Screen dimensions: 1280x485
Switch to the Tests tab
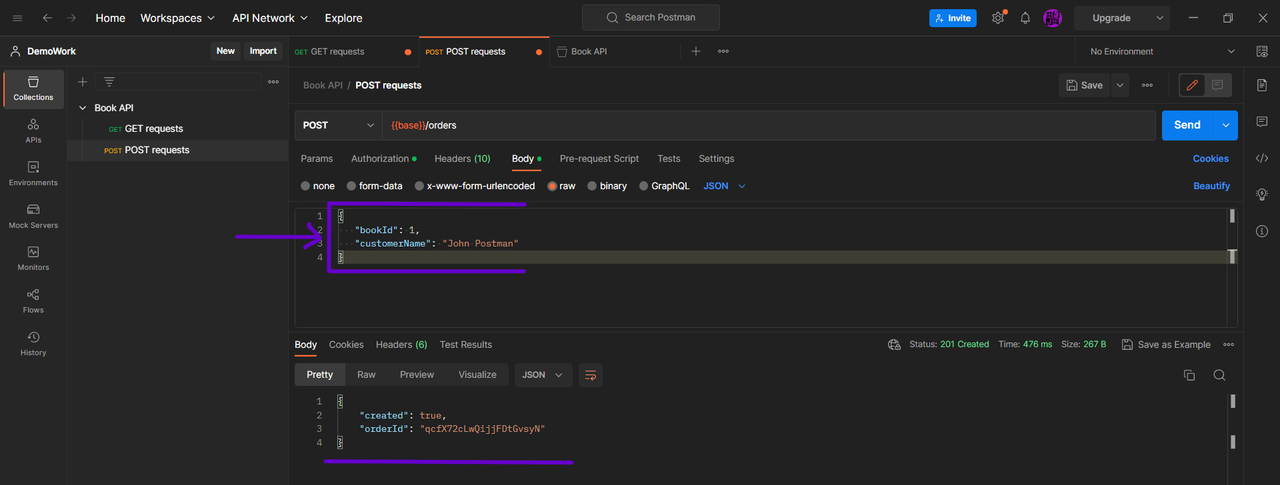coord(669,159)
